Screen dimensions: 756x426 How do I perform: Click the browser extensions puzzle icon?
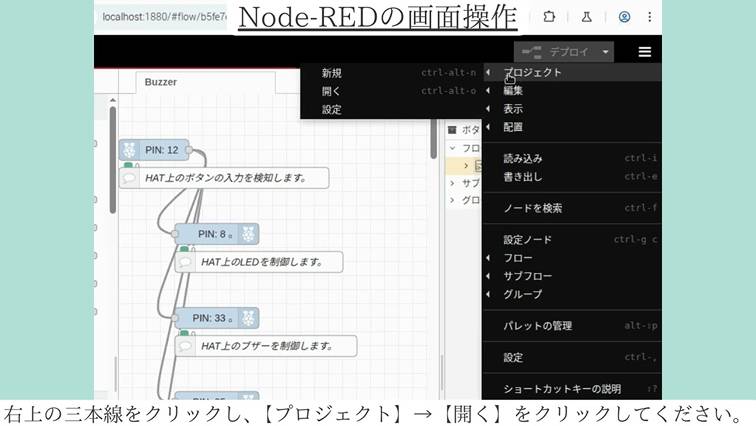[x=549, y=17]
